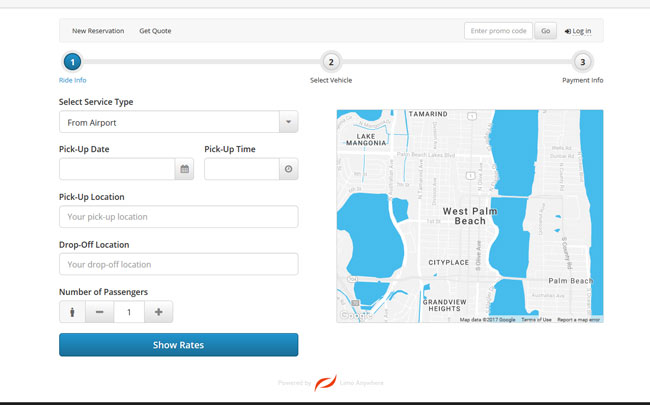Click the Log in link
650x405 pixels.
578,31
